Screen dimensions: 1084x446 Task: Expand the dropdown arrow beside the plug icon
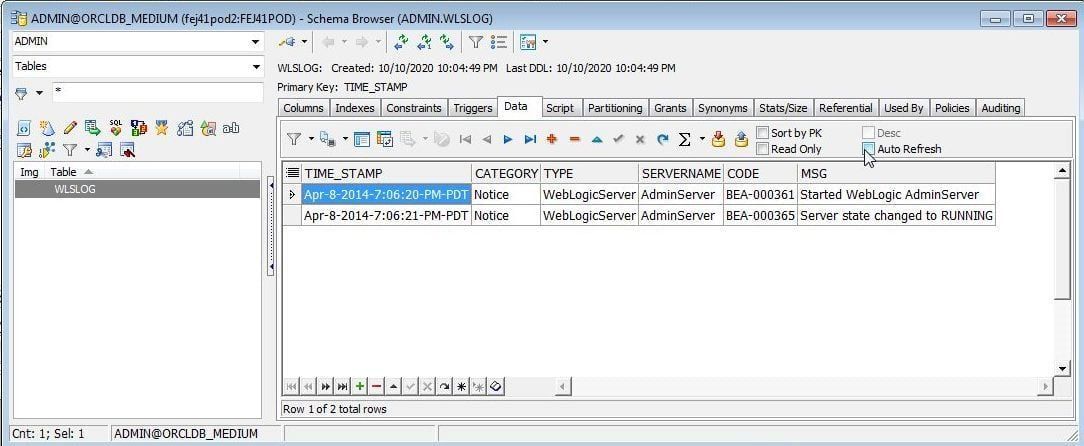304,42
